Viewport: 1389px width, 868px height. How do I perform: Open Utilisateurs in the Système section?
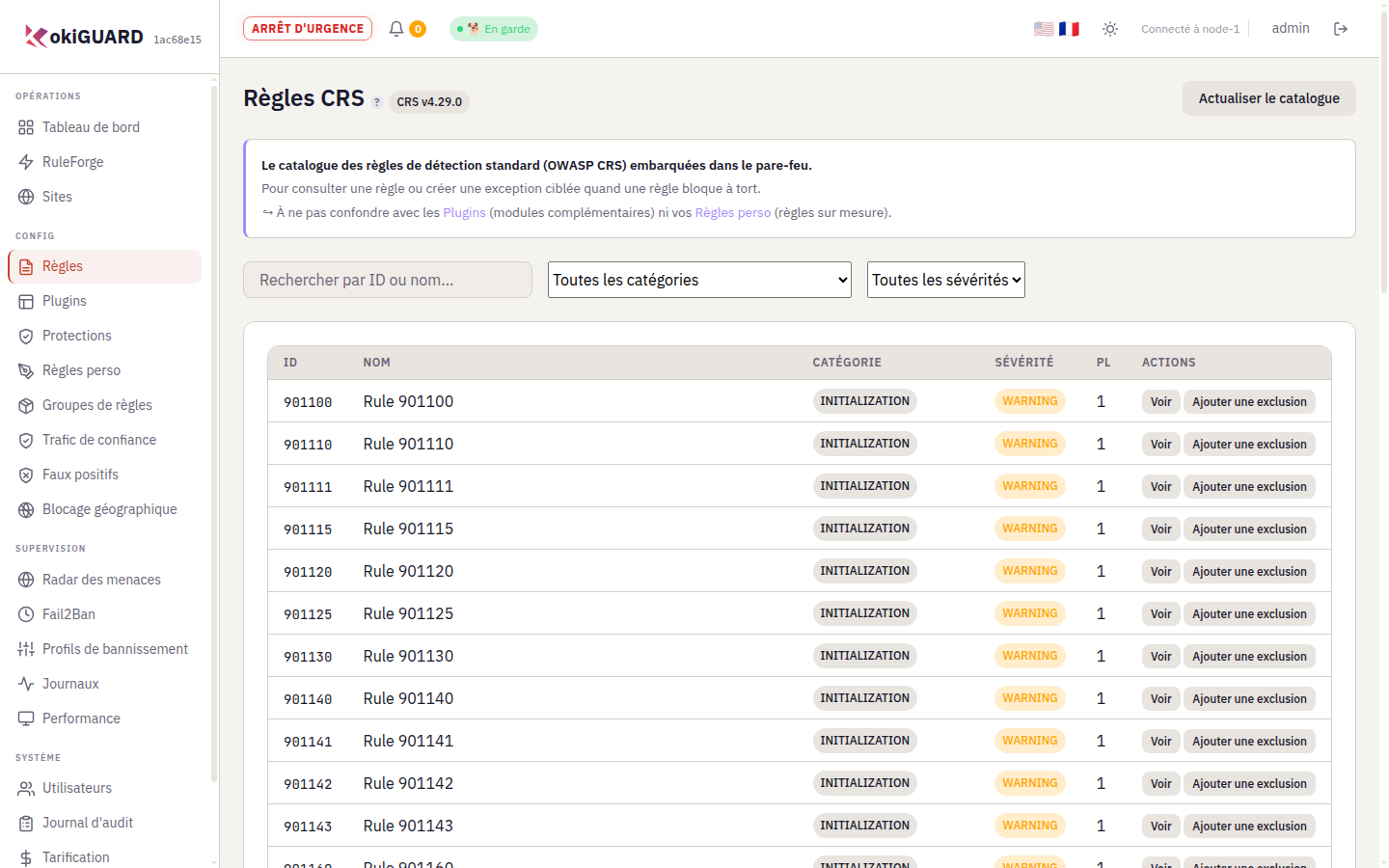104,788
